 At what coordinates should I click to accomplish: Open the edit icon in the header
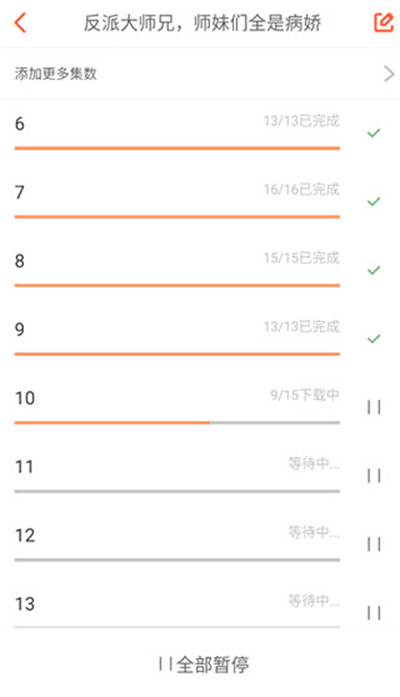click(x=384, y=23)
